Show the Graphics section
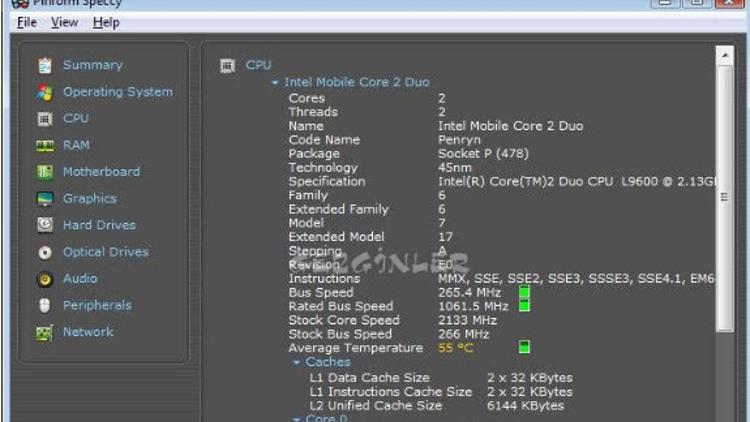The width and height of the screenshot is (750, 422). point(90,199)
